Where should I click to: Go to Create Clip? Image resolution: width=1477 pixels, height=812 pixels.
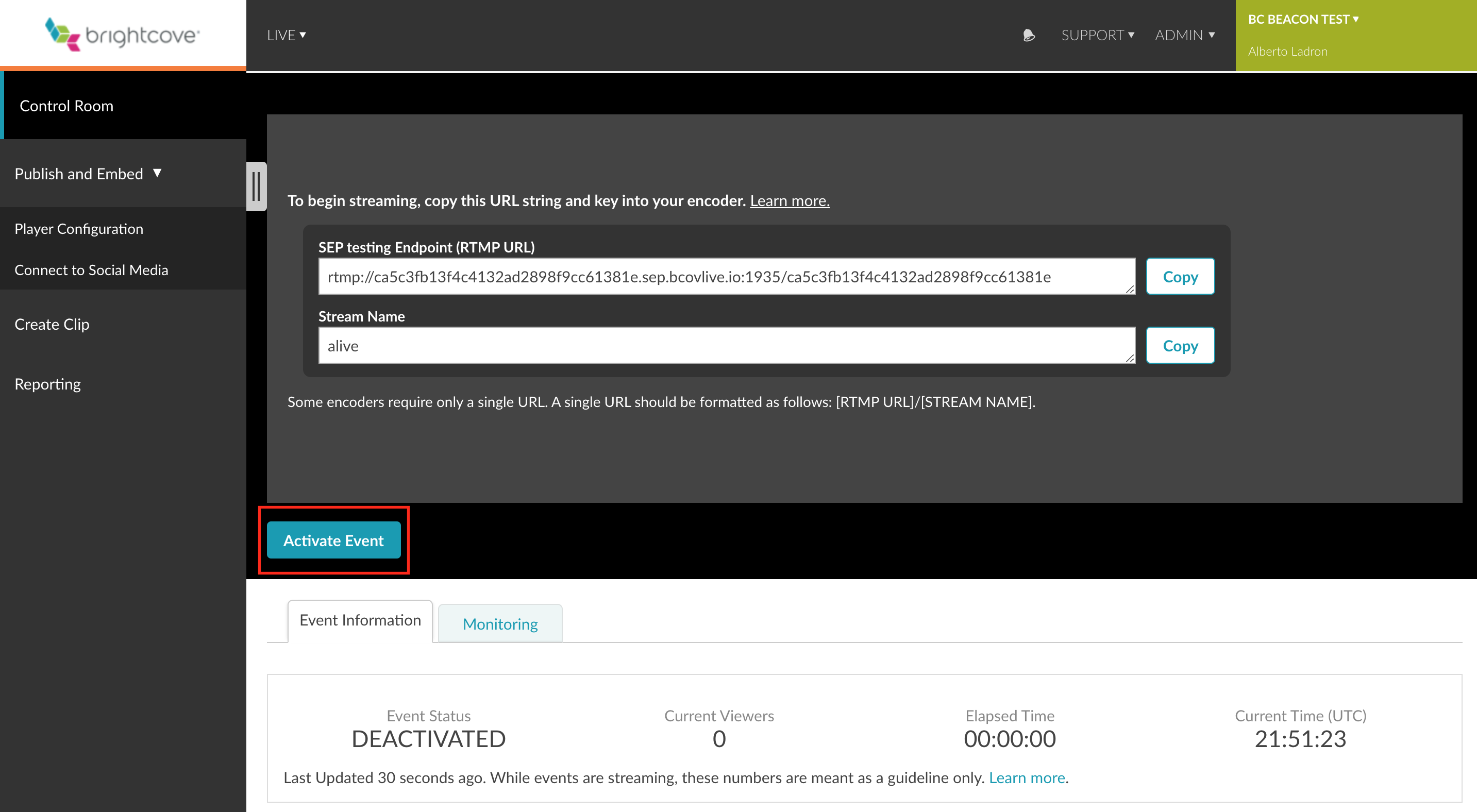(52, 325)
